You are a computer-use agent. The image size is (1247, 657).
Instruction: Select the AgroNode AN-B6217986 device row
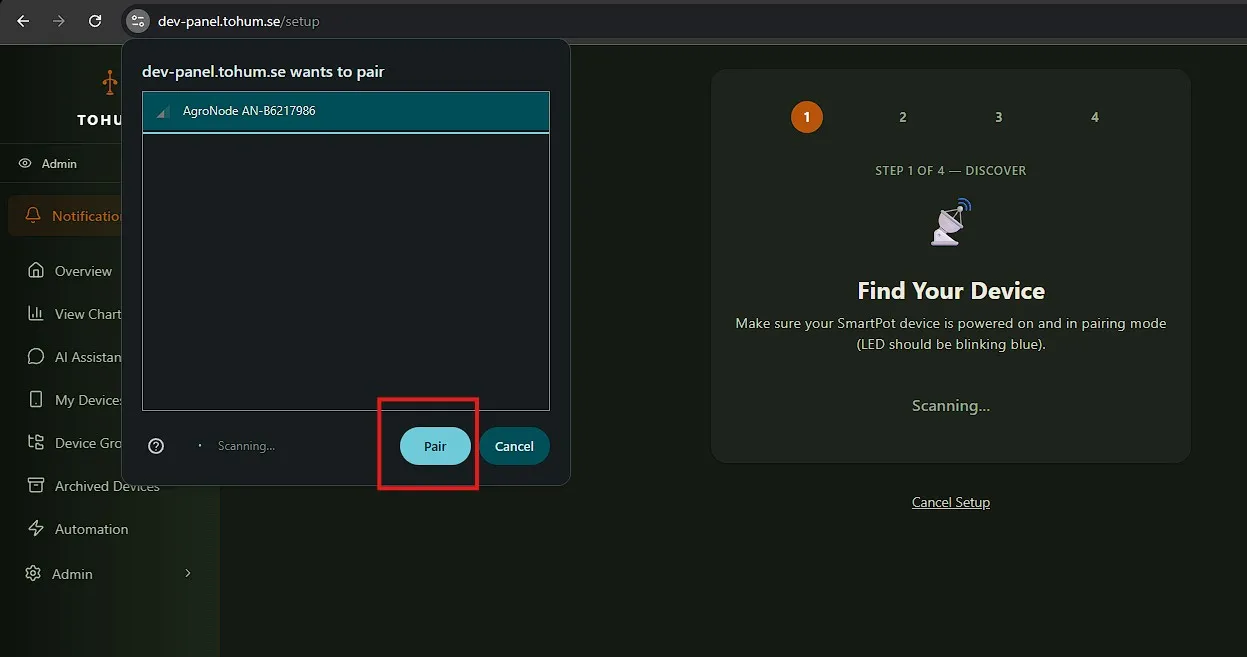coord(346,112)
